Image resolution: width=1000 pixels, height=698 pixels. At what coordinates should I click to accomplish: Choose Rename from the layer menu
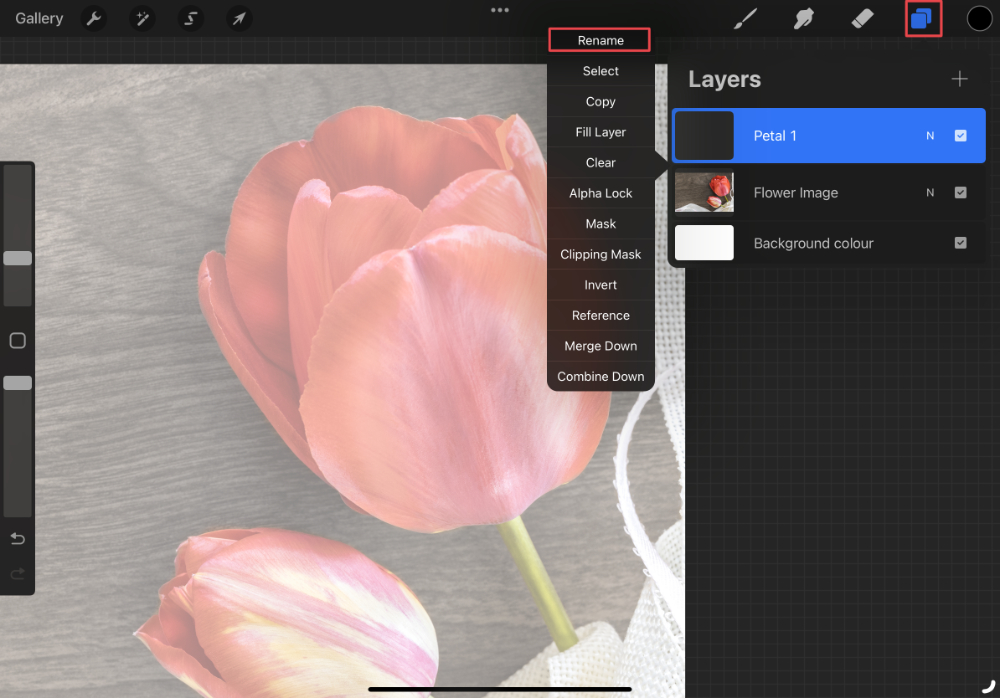[600, 40]
